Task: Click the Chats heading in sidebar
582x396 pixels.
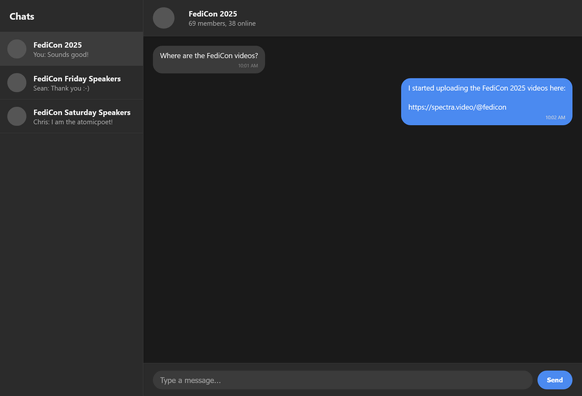Action: click(22, 16)
